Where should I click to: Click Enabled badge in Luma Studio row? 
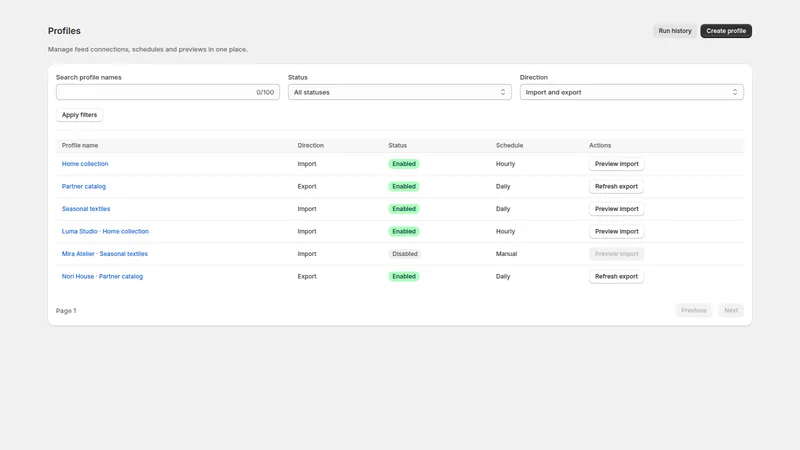coord(404,231)
